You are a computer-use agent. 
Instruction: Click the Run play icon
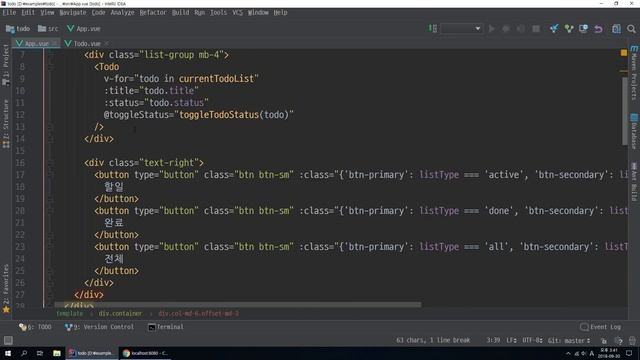[x=492, y=29]
